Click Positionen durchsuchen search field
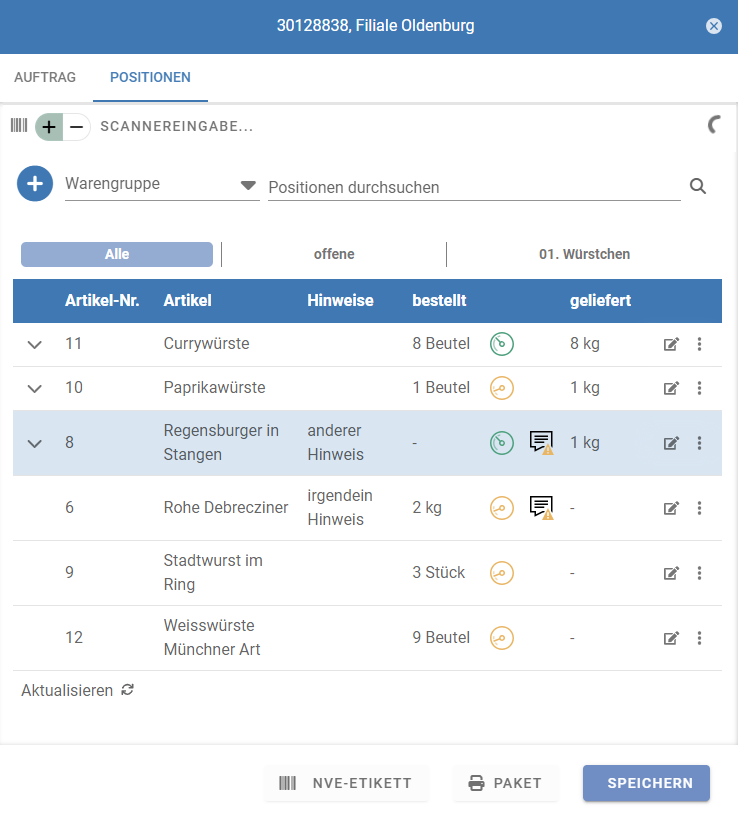Image resolution: width=738 pixels, height=820 pixels. click(x=474, y=187)
